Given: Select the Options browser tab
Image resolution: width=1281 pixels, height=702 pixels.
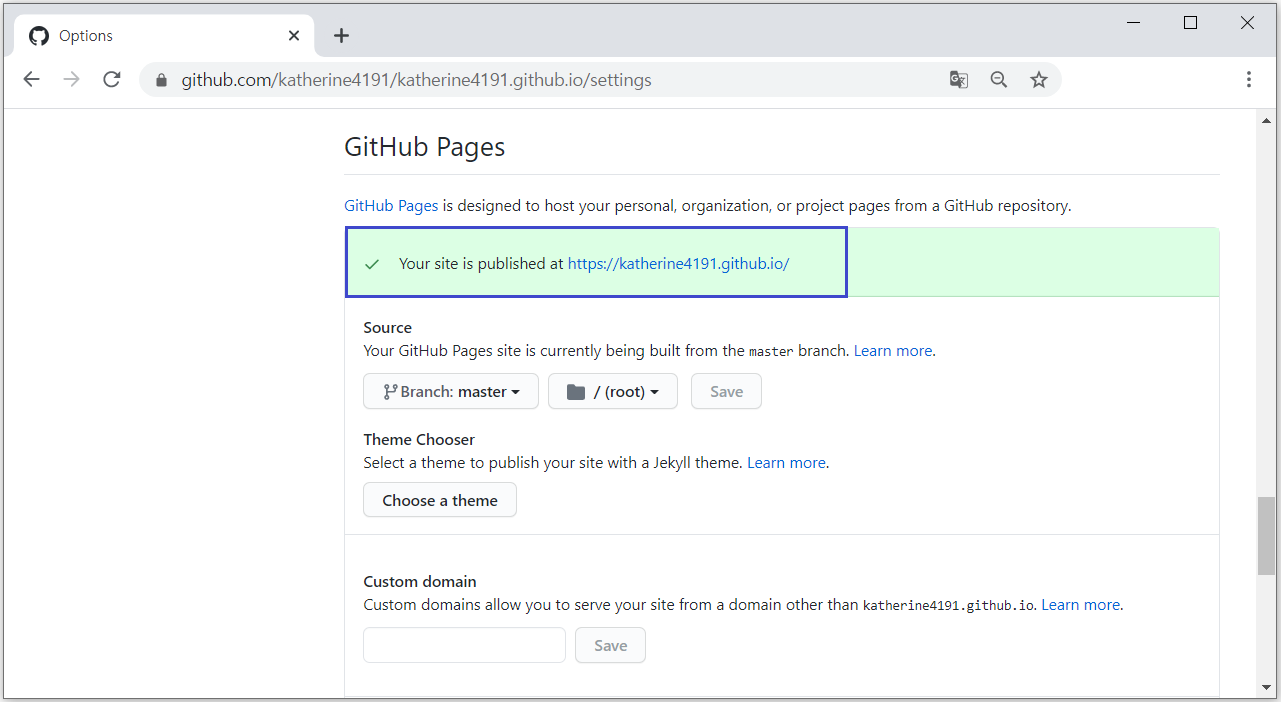Looking at the screenshot, I should (165, 36).
